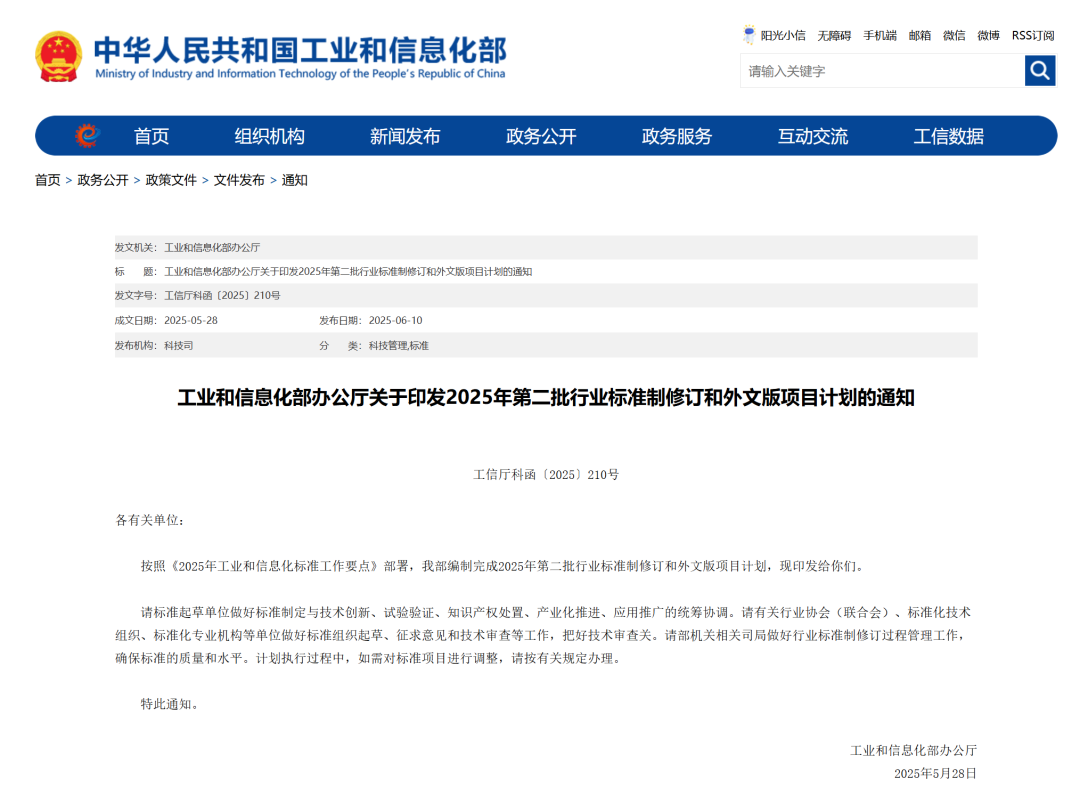Select 组织机构 in the navigation bar
Viewport: 1080px width, 788px height.
(x=268, y=136)
